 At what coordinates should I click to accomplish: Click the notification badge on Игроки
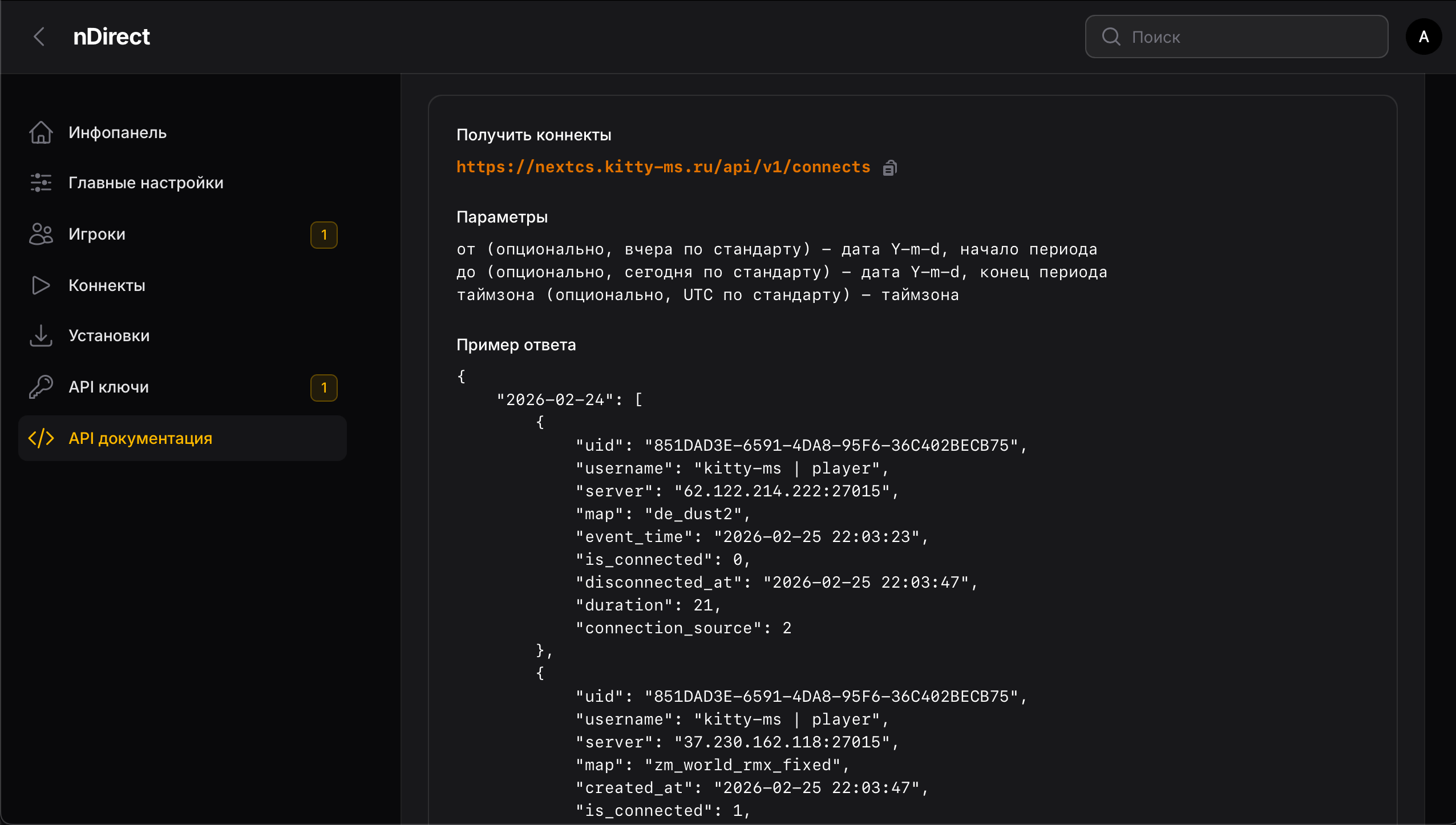(x=323, y=234)
